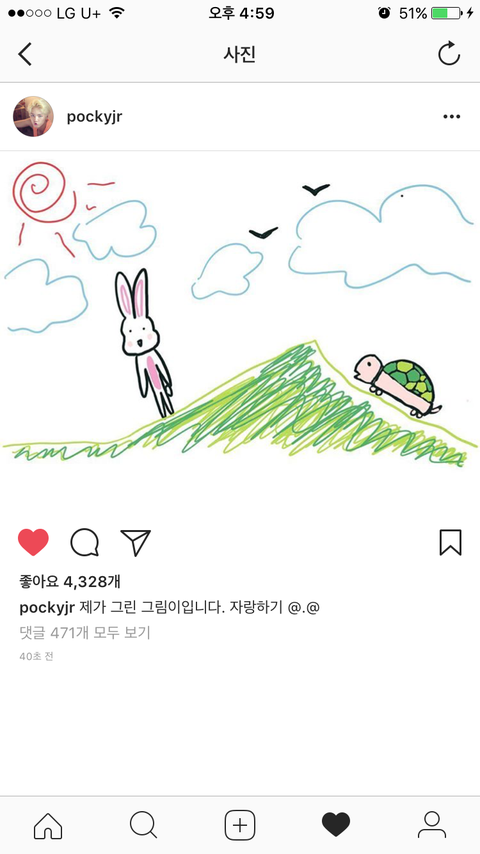Screen dimensions: 480x854
Task: Tap the 40초 전 timestamp
Action: pyautogui.click(x=36, y=657)
